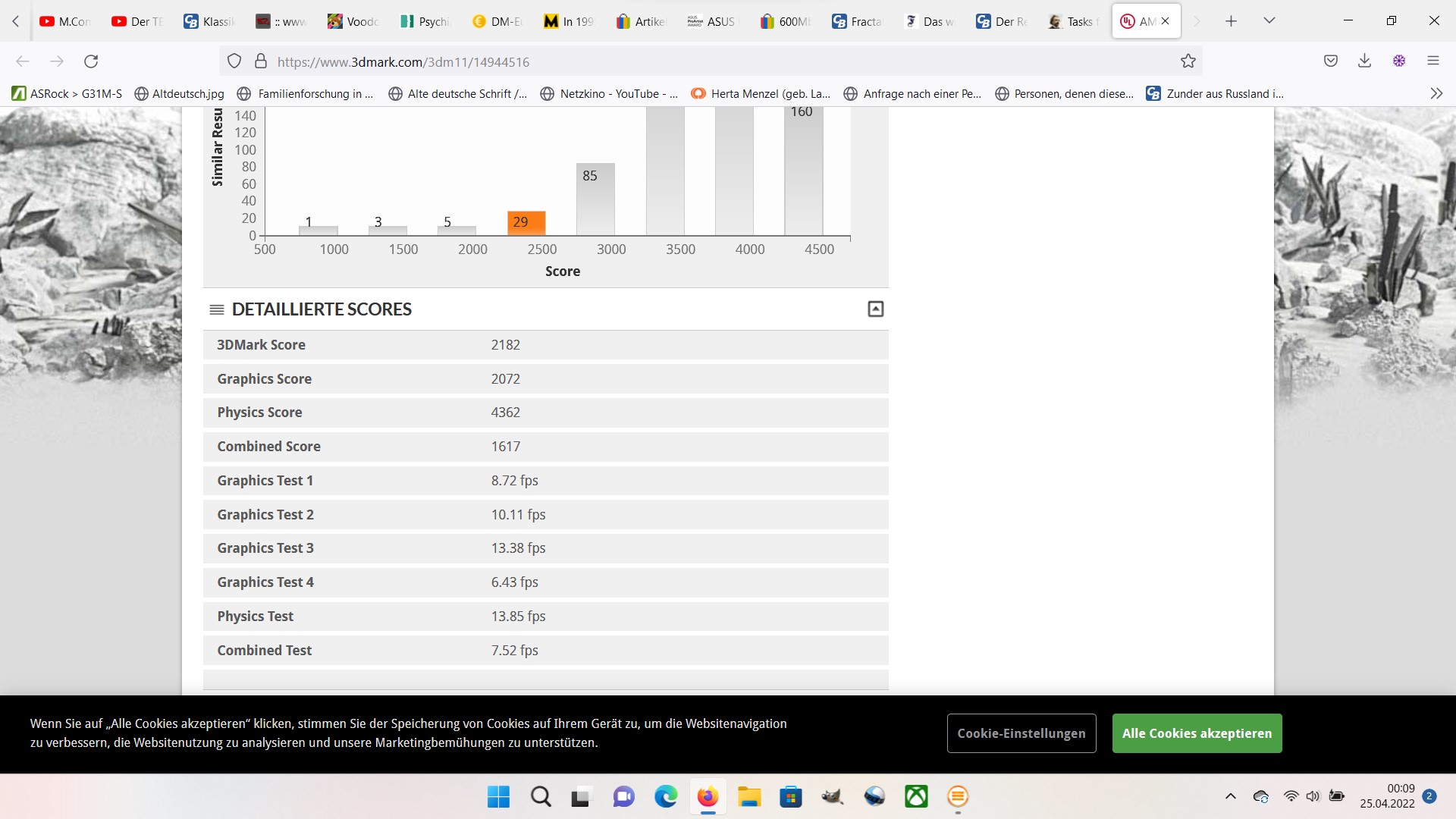1456x819 pixels.
Task: Reload the current page
Action: (91, 61)
